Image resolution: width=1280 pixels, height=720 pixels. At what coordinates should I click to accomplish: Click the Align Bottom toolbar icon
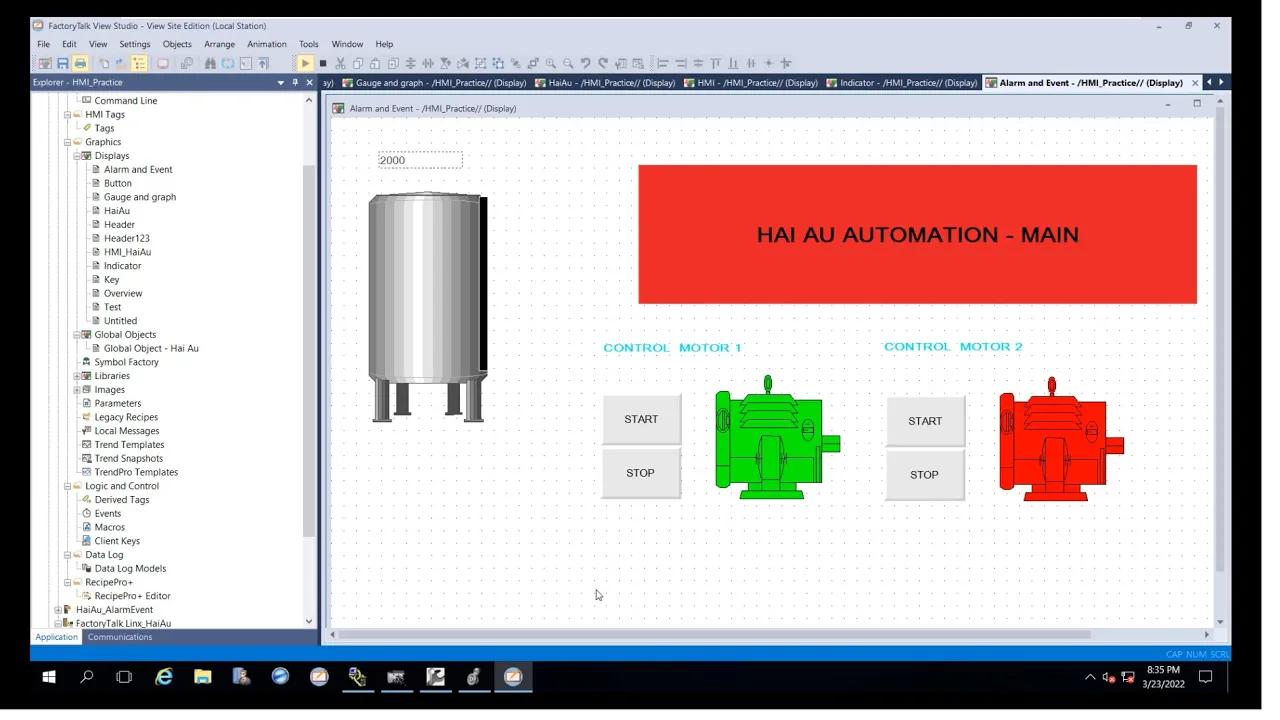[x=733, y=63]
